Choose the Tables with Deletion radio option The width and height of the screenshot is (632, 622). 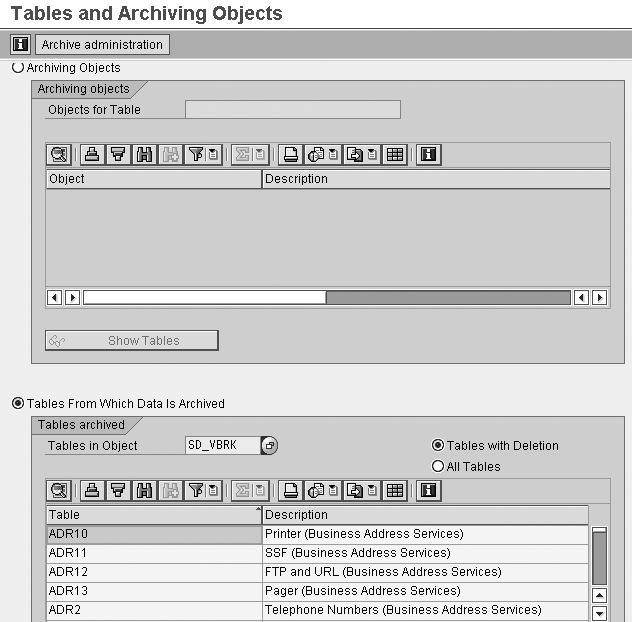pos(438,445)
